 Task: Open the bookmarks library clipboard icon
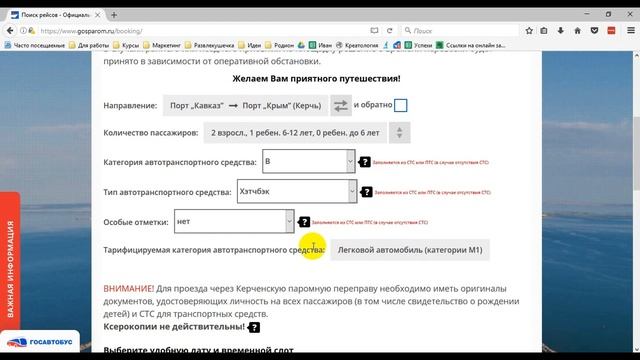coord(544,31)
